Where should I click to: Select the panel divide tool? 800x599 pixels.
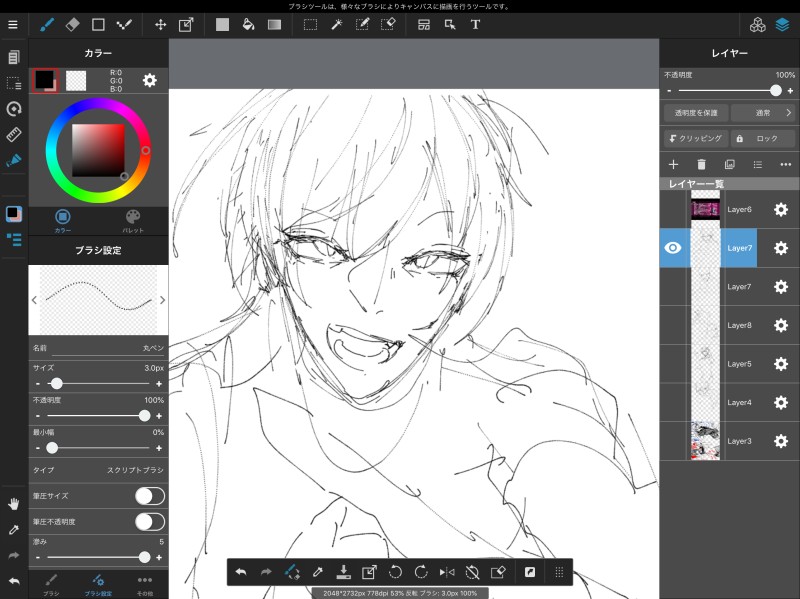[423, 24]
